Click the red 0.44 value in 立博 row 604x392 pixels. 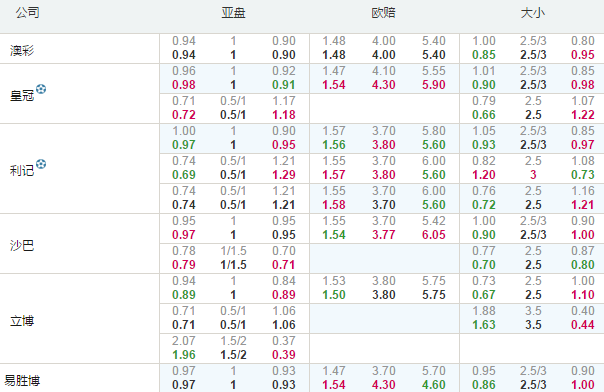pos(583,325)
